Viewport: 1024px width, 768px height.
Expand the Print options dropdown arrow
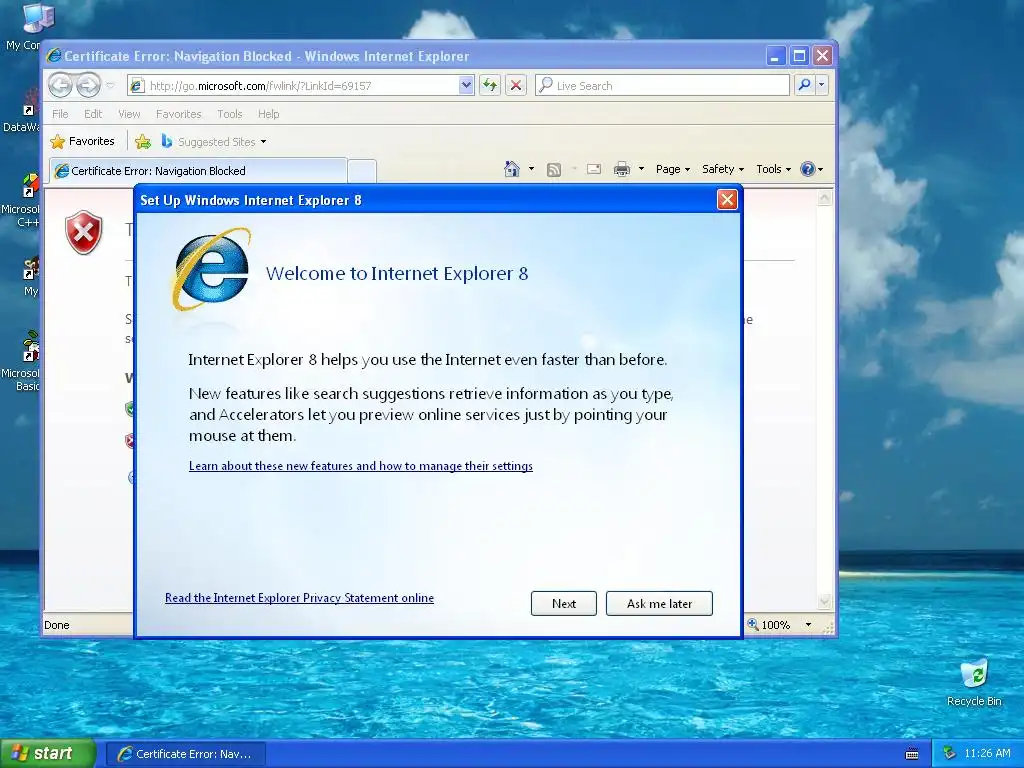coord(641,169)
